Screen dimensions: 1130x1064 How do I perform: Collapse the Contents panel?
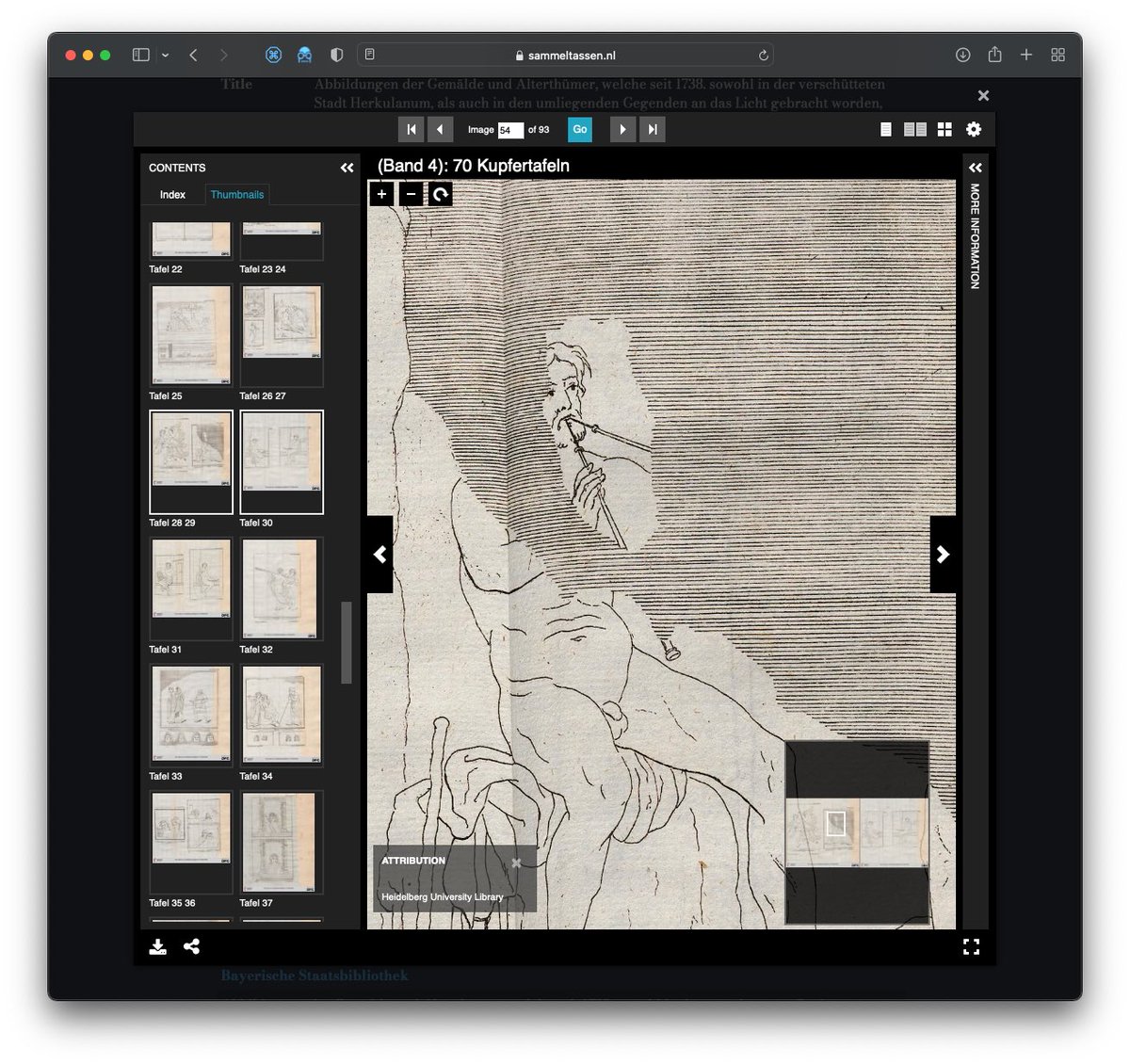pos(346,167)
